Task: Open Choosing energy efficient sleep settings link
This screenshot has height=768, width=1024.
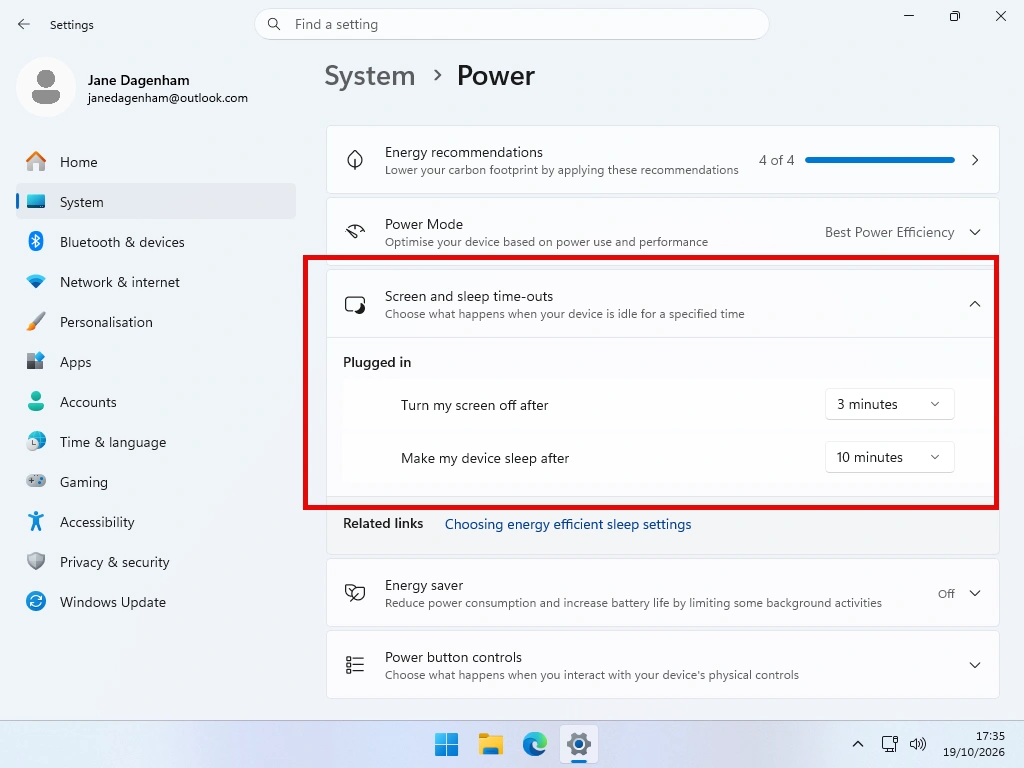Action: click(x=568, y=524)
